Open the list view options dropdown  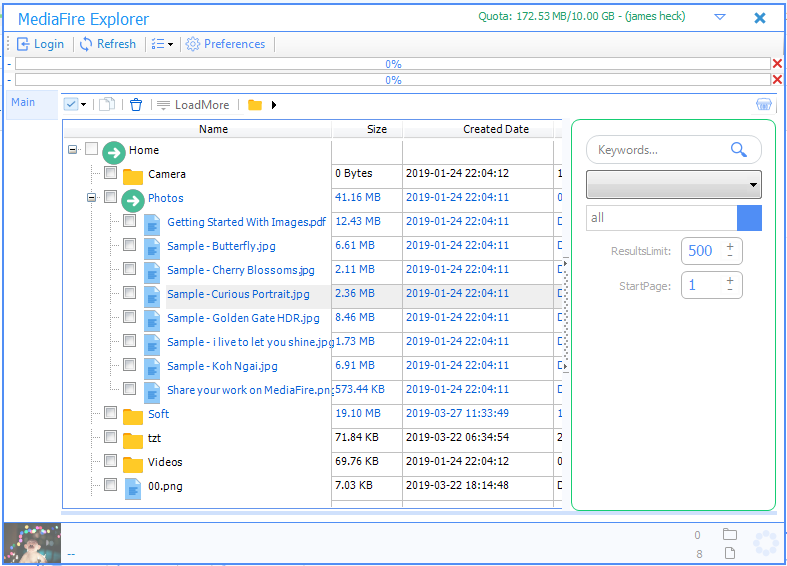162,44
